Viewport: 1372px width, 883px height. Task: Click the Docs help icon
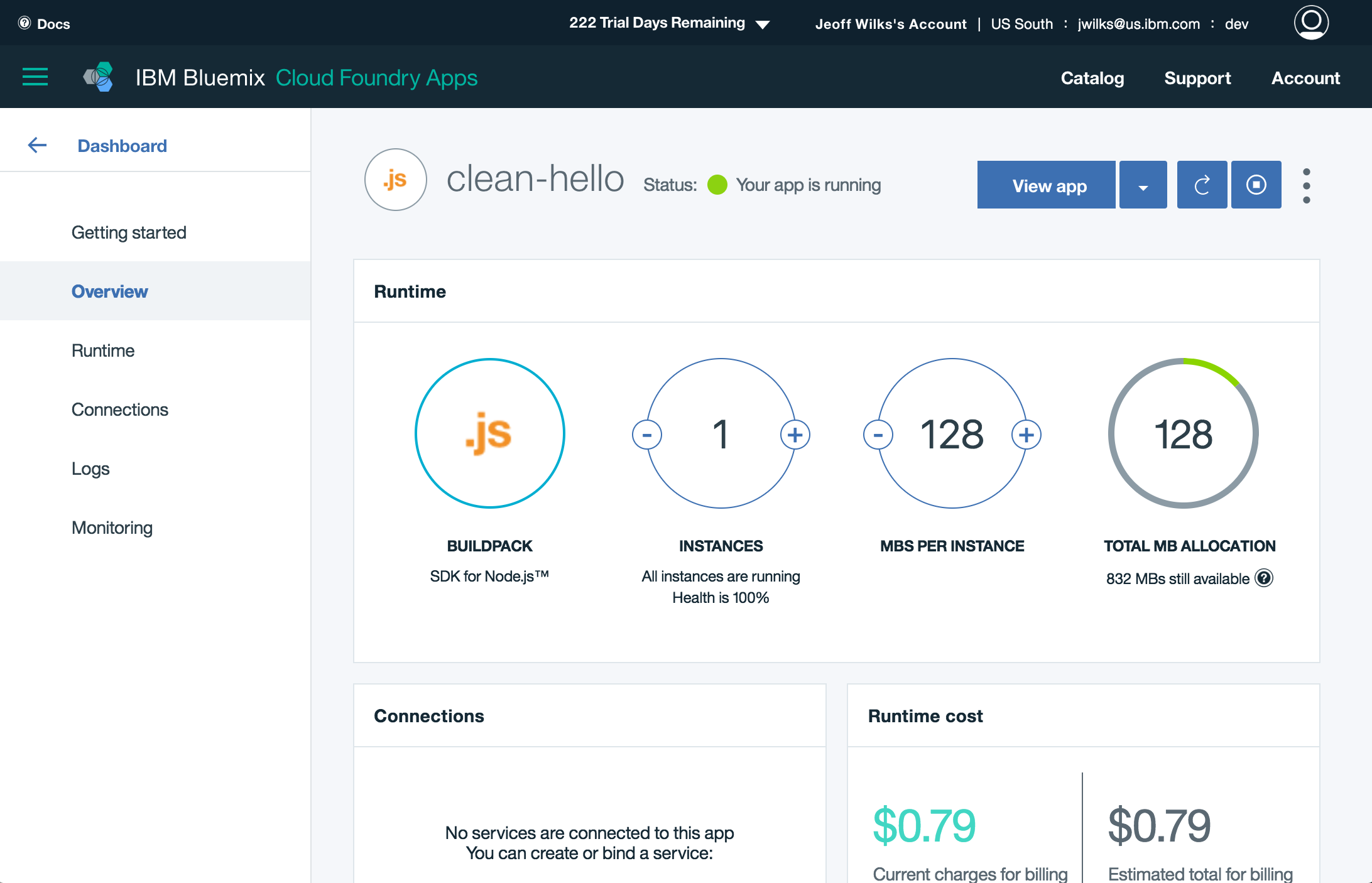tap(24, 23)
